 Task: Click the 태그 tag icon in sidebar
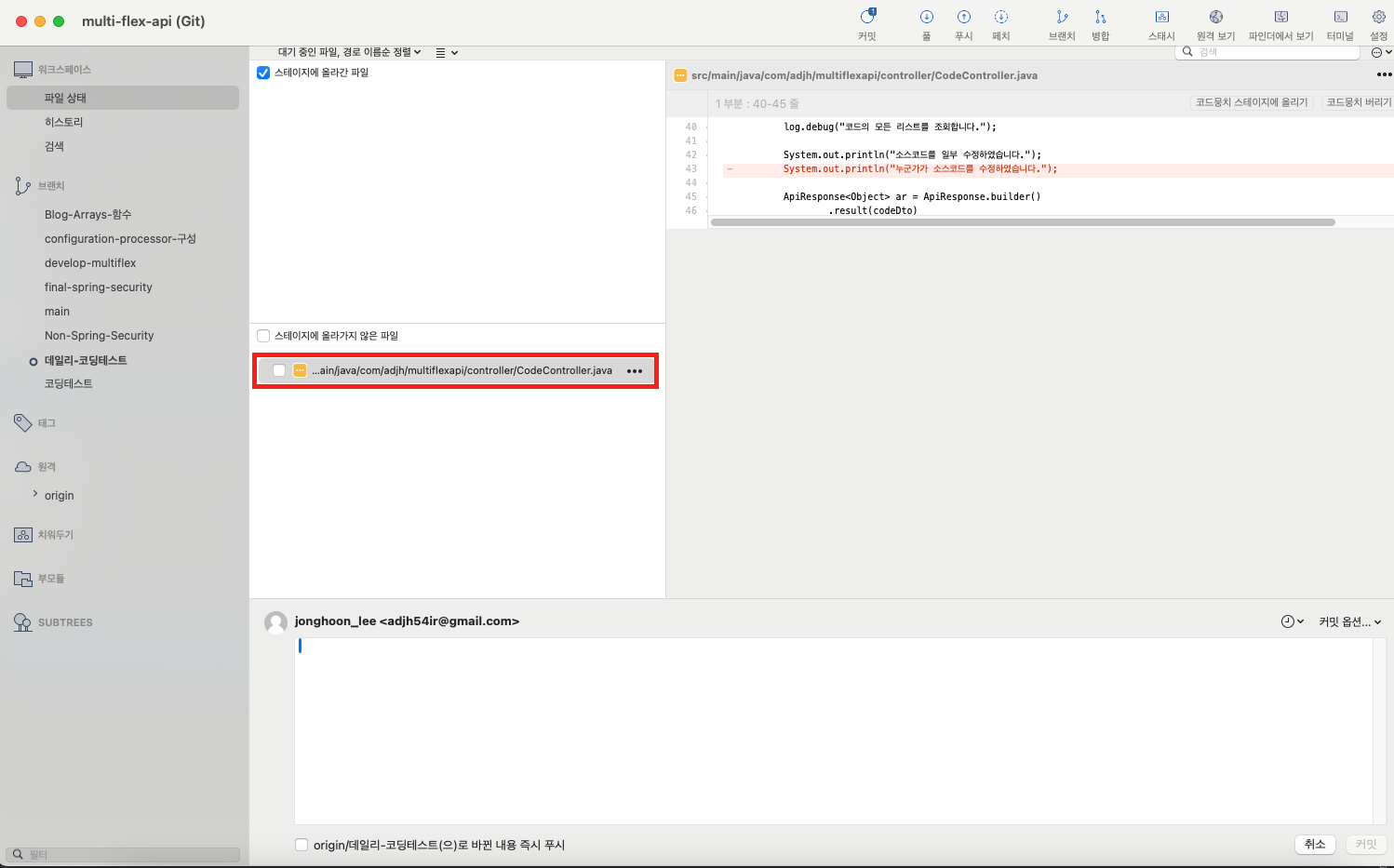point(23,423)
